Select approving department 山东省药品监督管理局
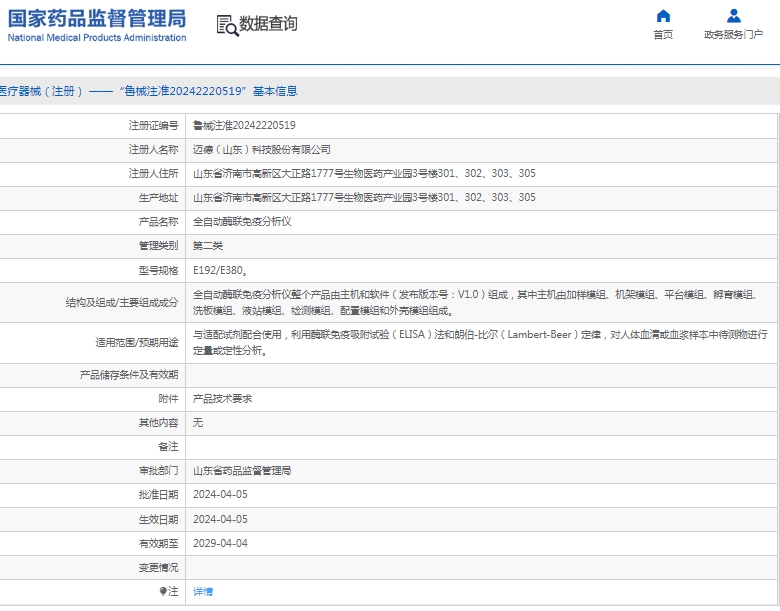The image size is (780, 611). tap(242, 470)
